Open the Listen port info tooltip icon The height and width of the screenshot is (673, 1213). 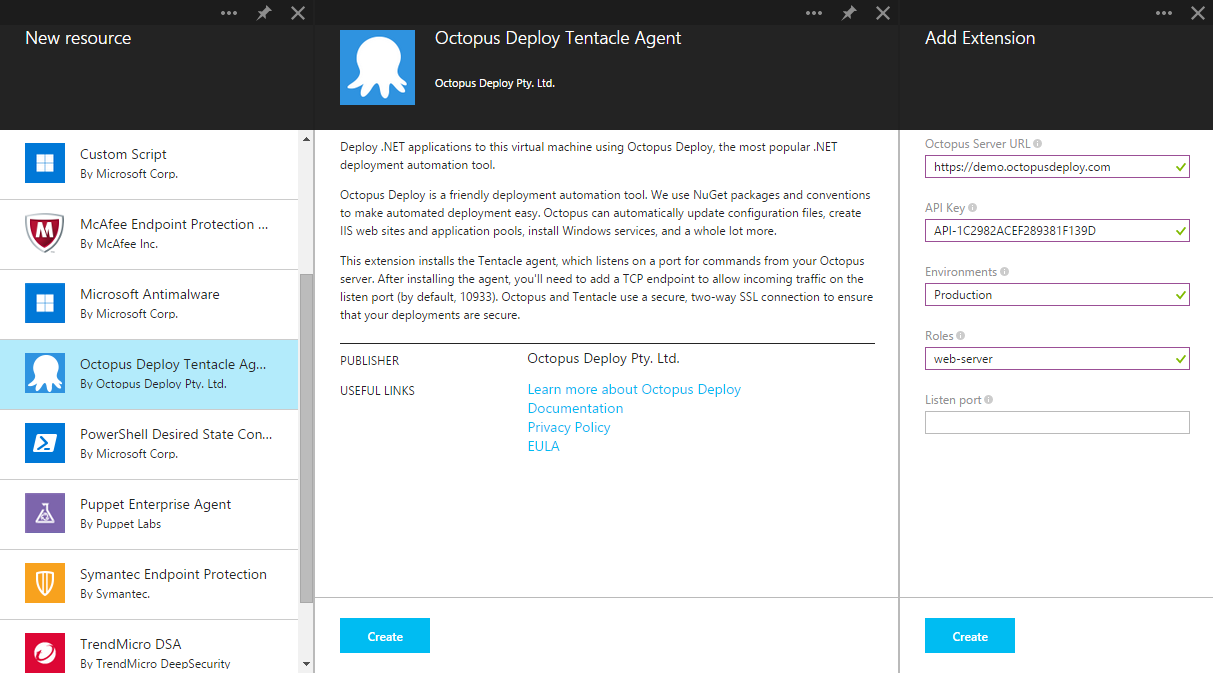tap(989, 399)
